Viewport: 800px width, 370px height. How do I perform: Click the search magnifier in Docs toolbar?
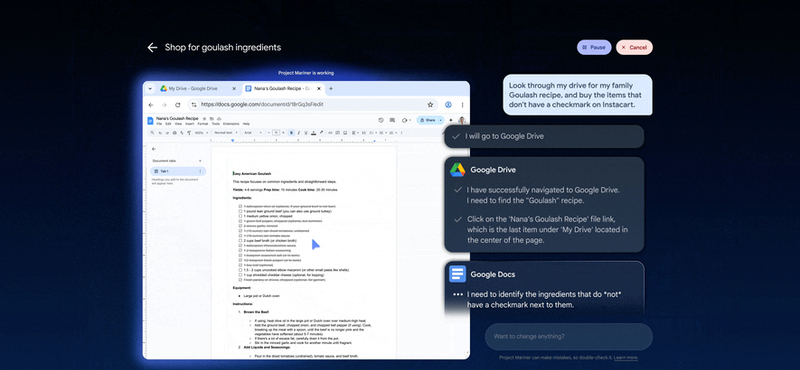(152, 133)
